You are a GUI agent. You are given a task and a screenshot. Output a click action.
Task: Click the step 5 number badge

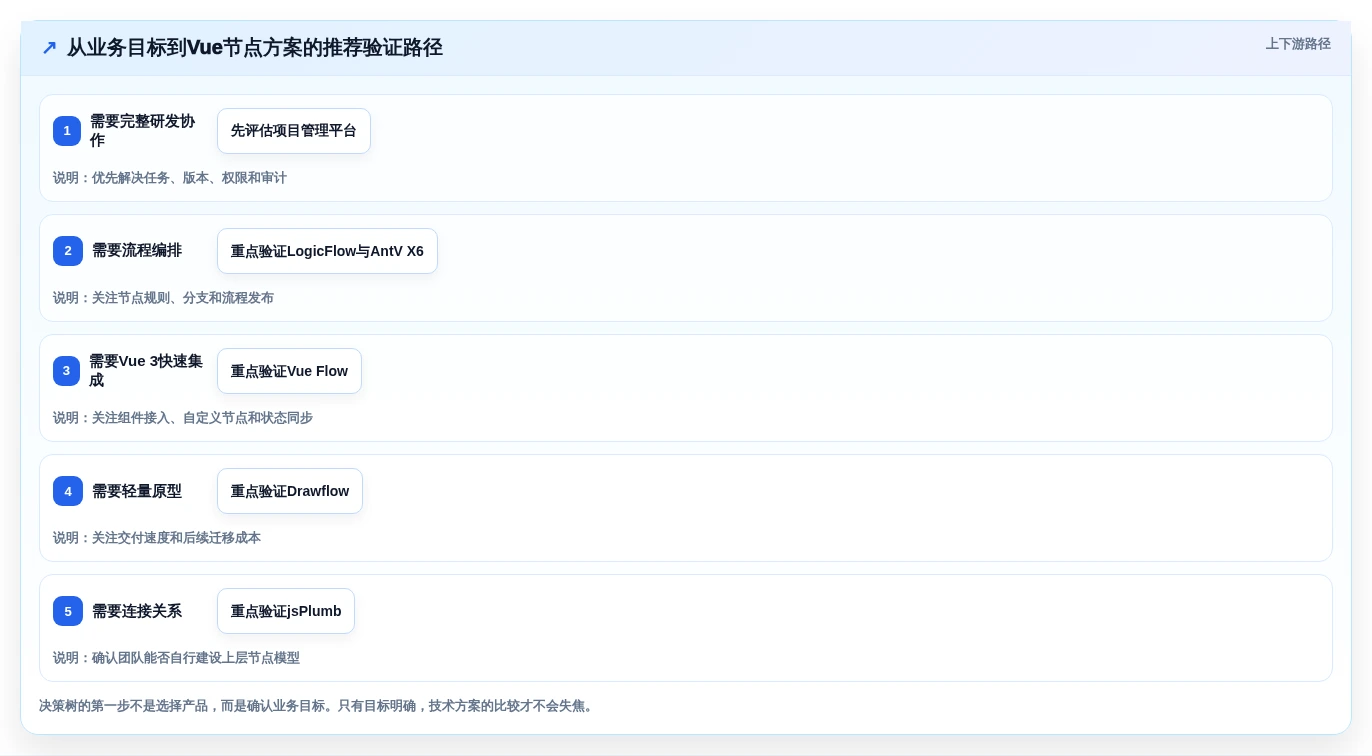click(x=68, y=611)
